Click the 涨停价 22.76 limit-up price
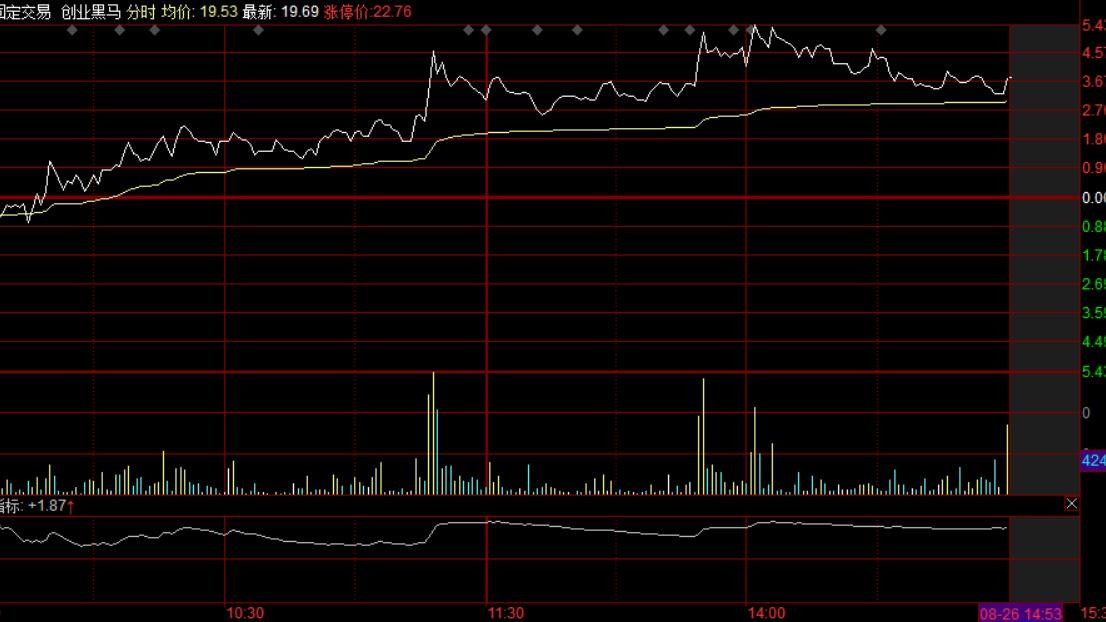This screenshot has width=1106, height=622. [x=367, y=11]
